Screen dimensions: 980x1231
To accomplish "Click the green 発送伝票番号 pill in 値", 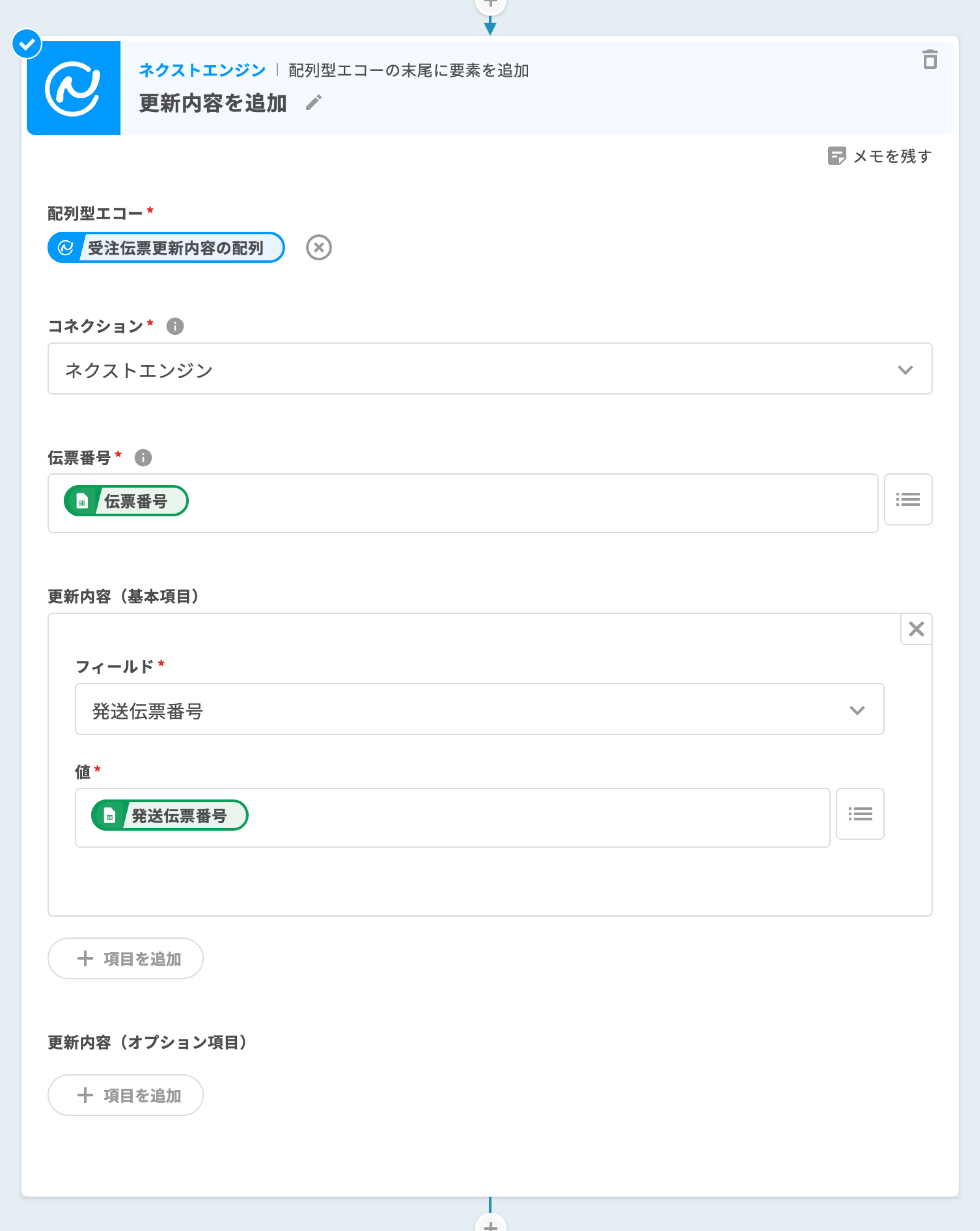I will pyautogui.click(x=170, y=815).
